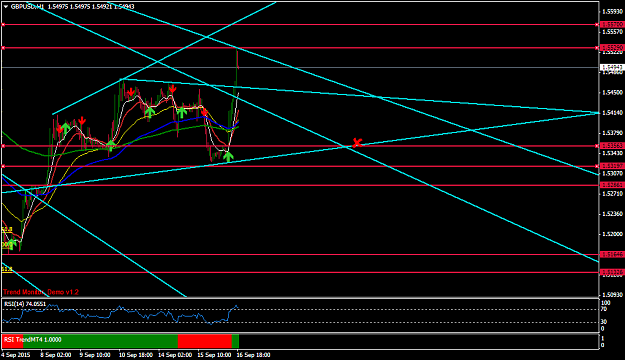
Task: Click the 14 Sep 02:00 time label
Action: 175,355
